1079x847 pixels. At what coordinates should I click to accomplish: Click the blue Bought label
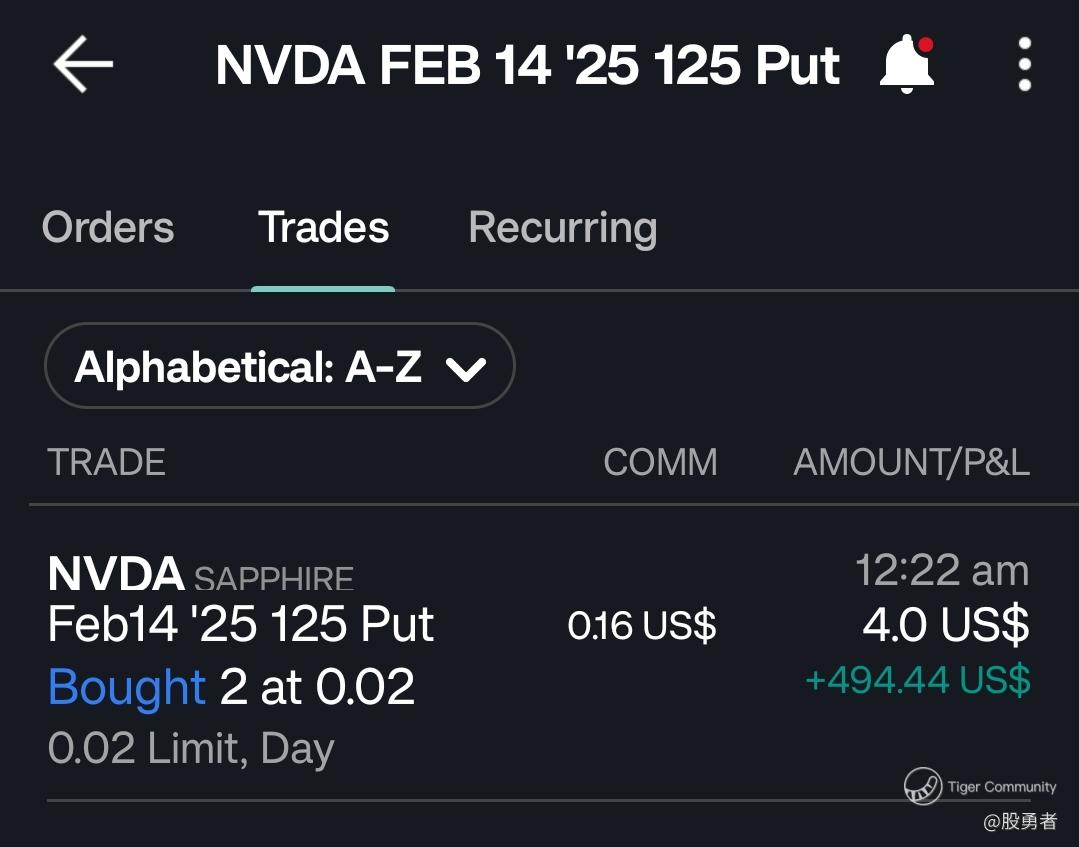coord(127,687)
